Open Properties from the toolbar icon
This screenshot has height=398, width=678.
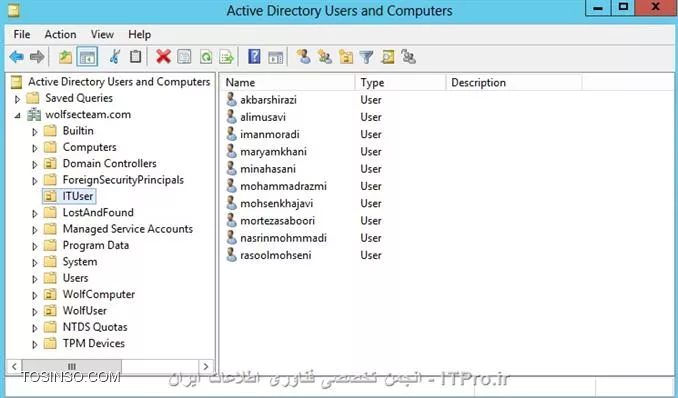[x=184, y=57]
